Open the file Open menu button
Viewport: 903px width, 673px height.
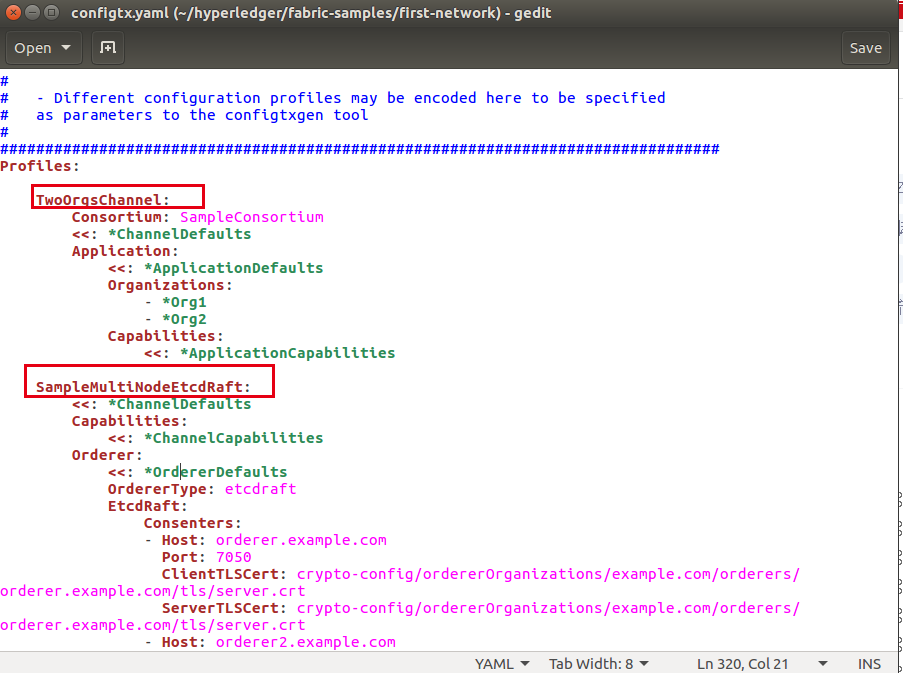point(44,48)
